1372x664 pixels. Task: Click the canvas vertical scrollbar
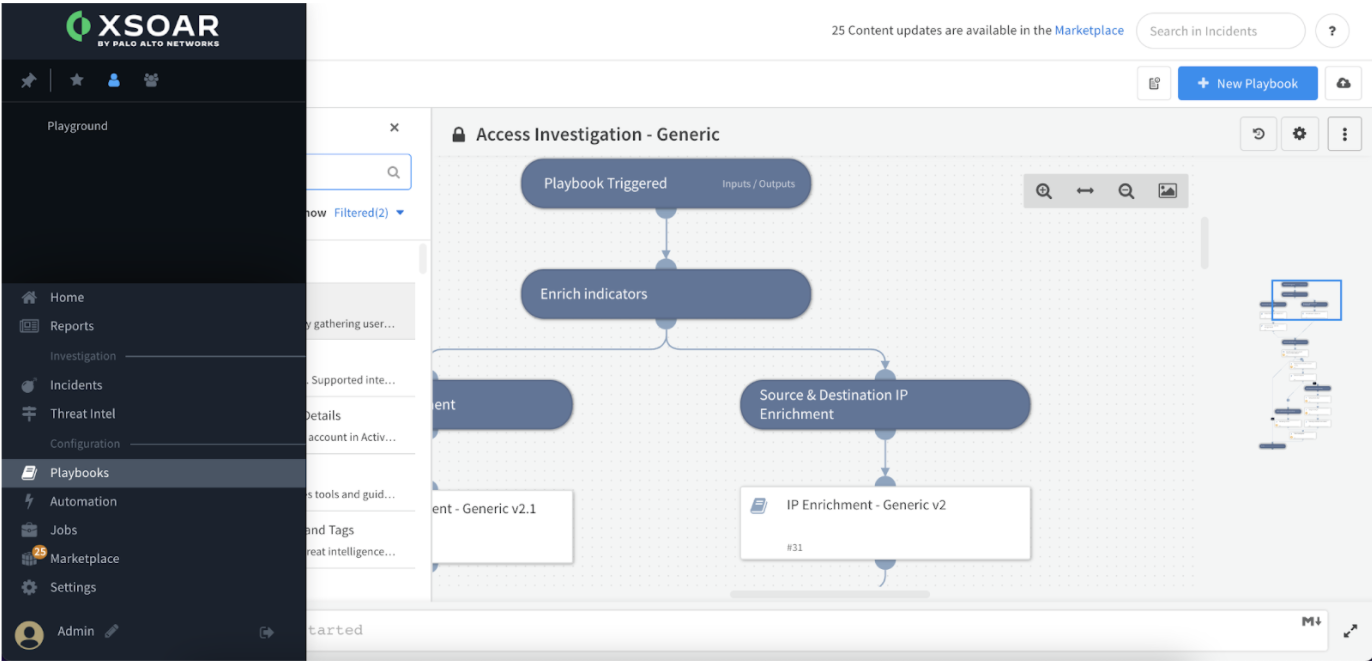(1204, 243)
